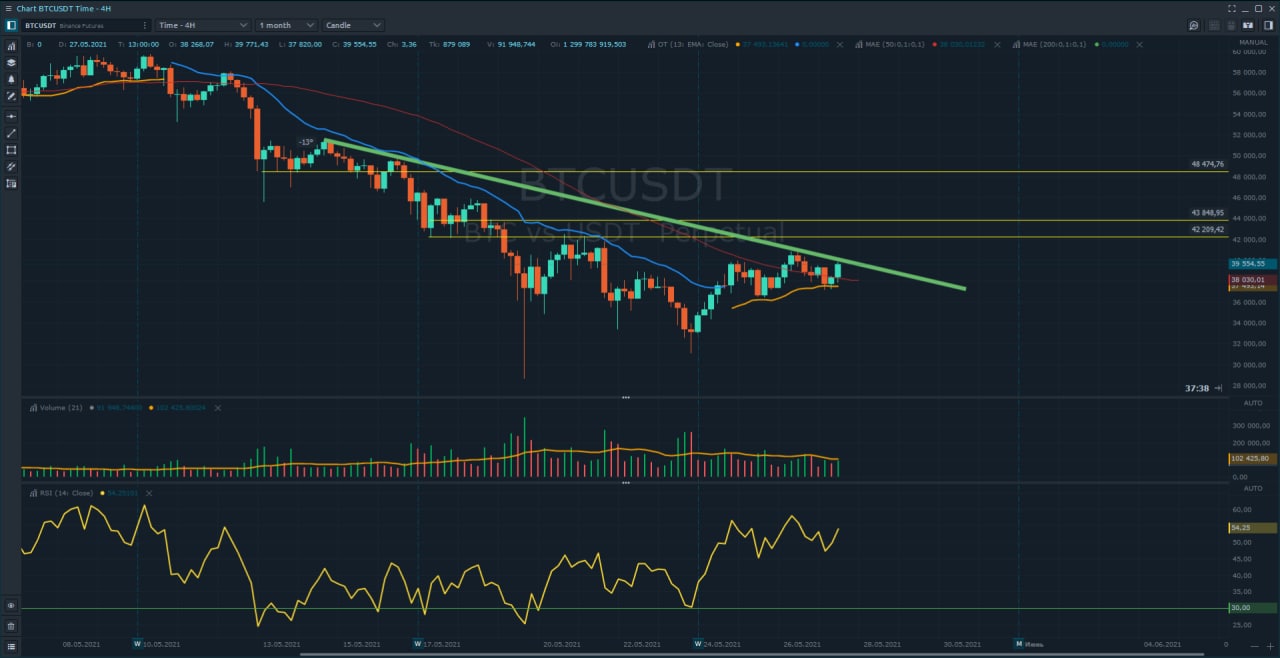Click the green MAE 200 color dot
The image size is (1280, 658).
point(1097,44)
